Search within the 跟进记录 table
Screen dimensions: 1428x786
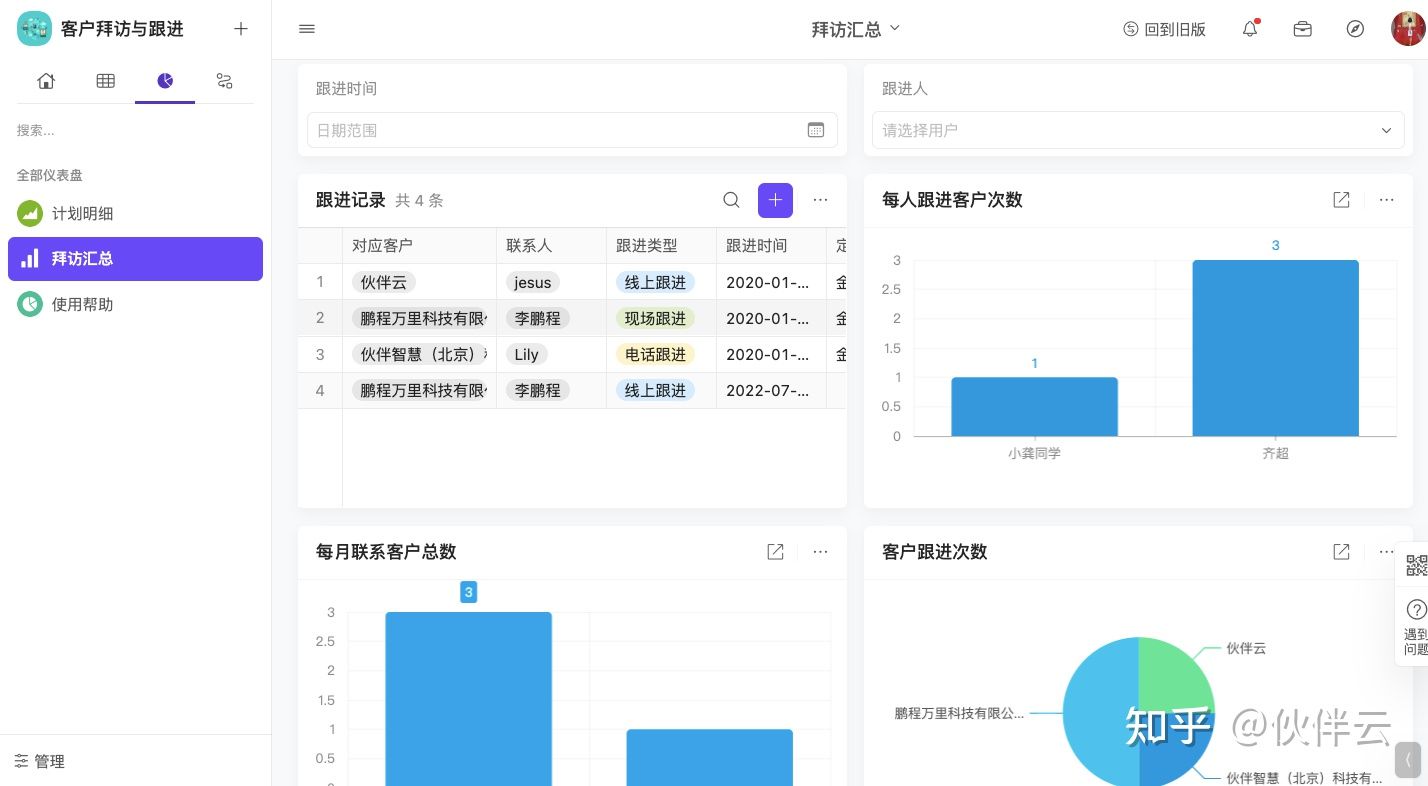[731, 200]
